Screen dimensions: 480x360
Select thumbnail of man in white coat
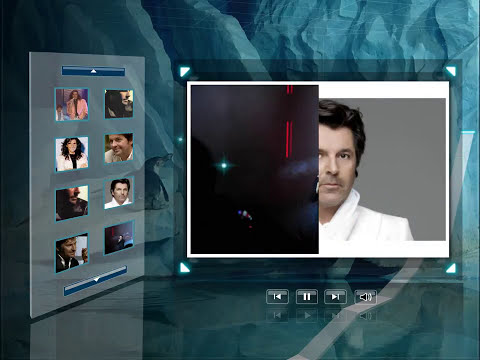[x=119, y=193]
